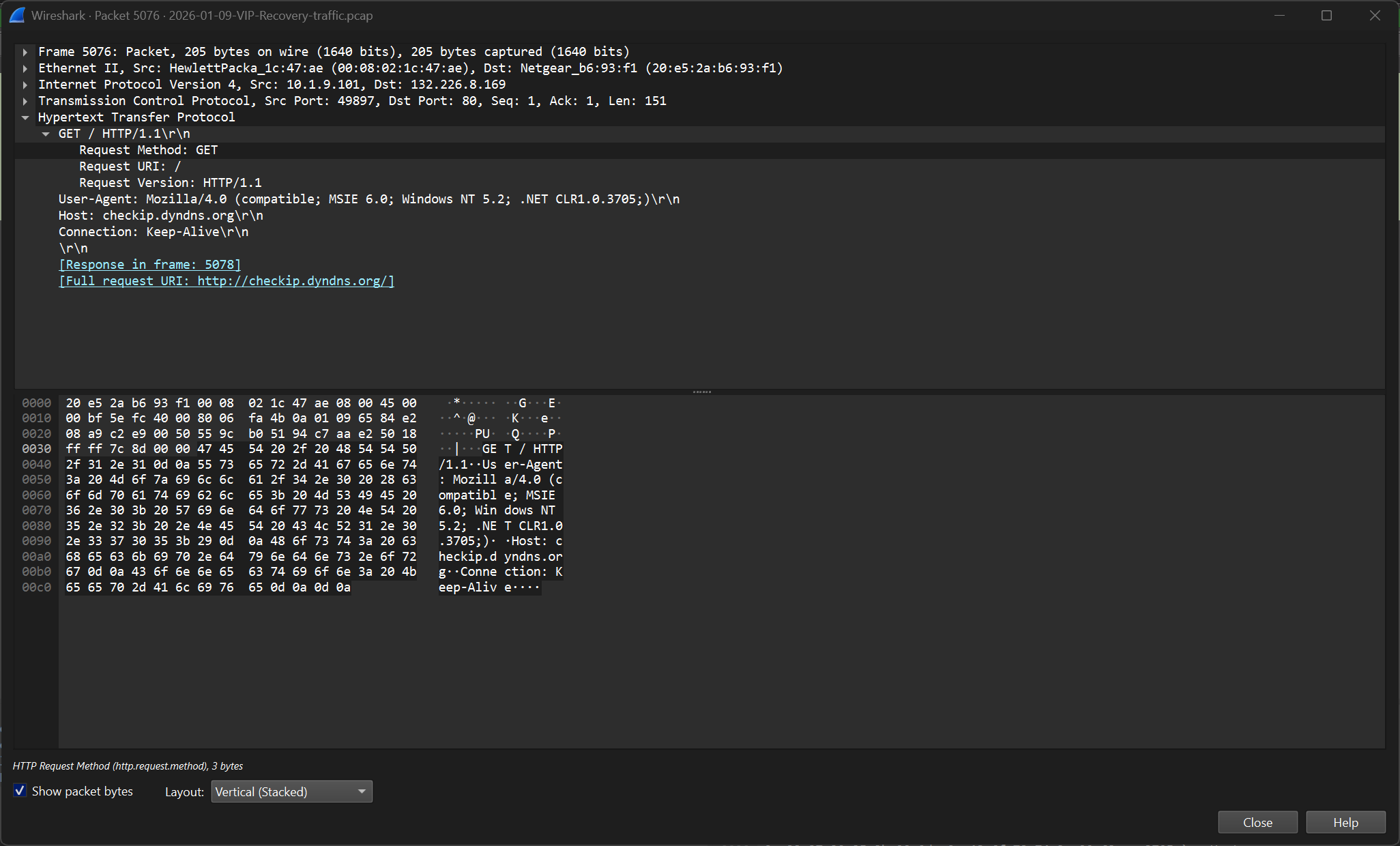Collapse the GET / HTTP/1.1 subtree
Screen dimensions: 1400x846
[x=46, y=134]
